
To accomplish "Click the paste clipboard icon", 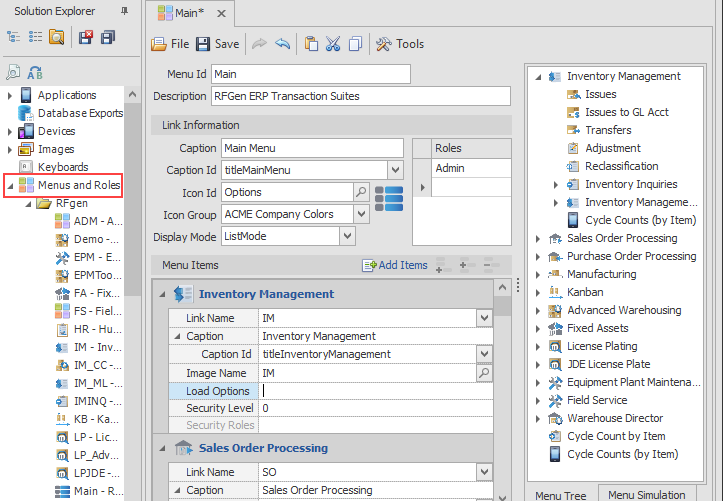I will 311,44.
